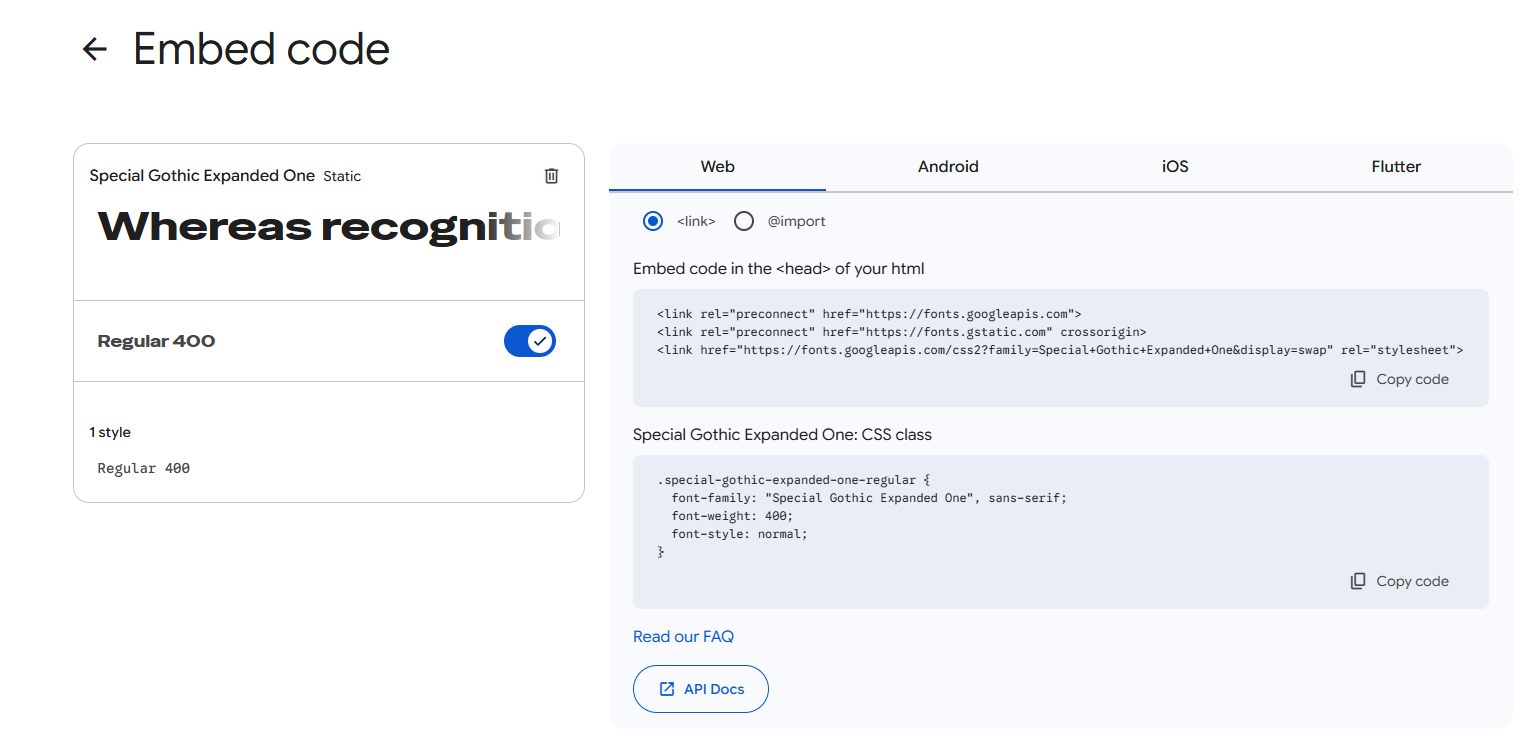Toggle the Regular 400 style switch off
Screen dimensions: 1531x738
530,341
